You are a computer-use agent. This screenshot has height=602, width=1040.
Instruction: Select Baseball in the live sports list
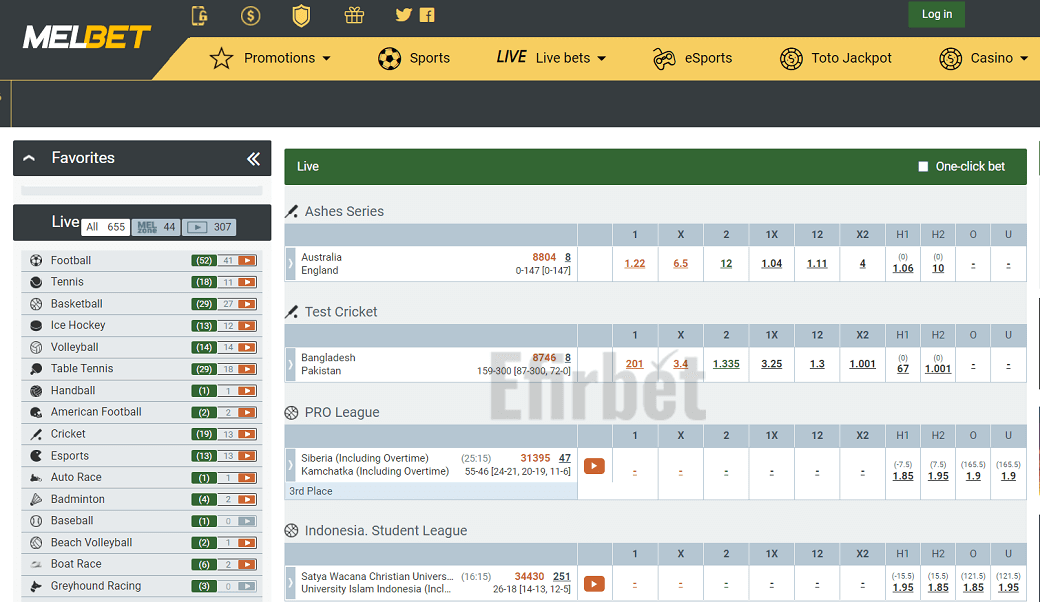coord(72,520)
